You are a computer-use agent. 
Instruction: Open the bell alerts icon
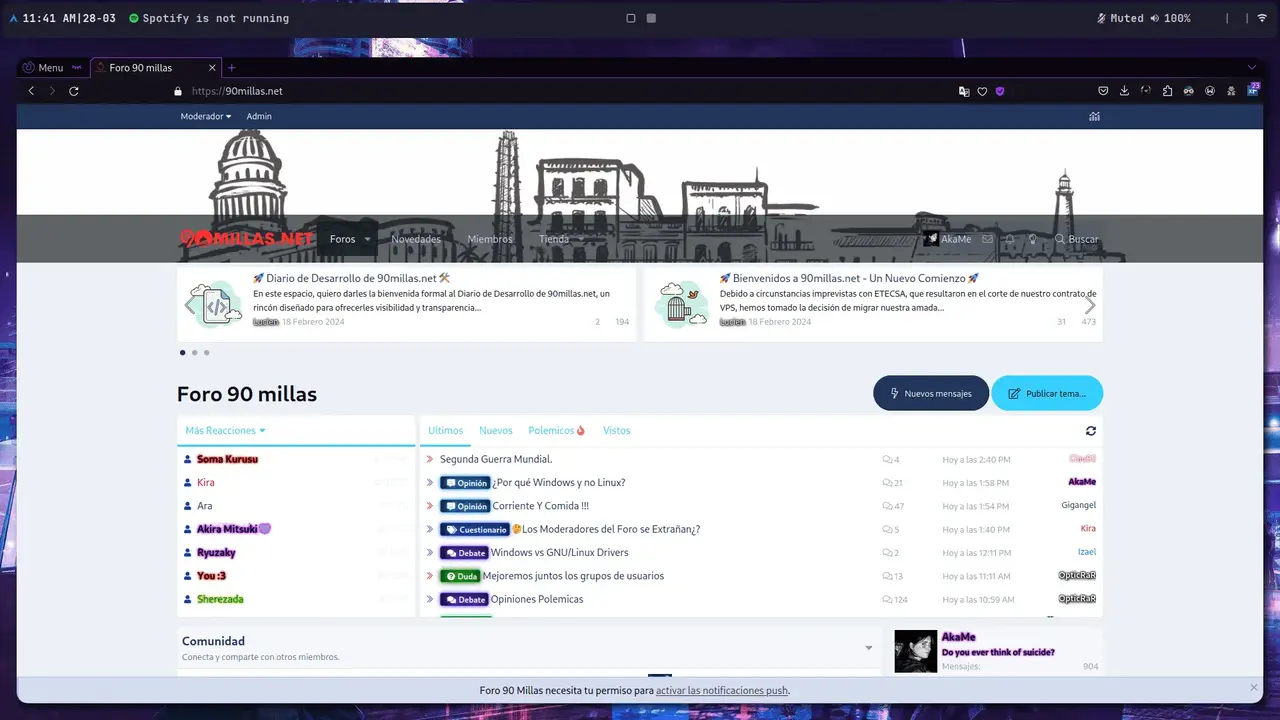point(1010,239)
